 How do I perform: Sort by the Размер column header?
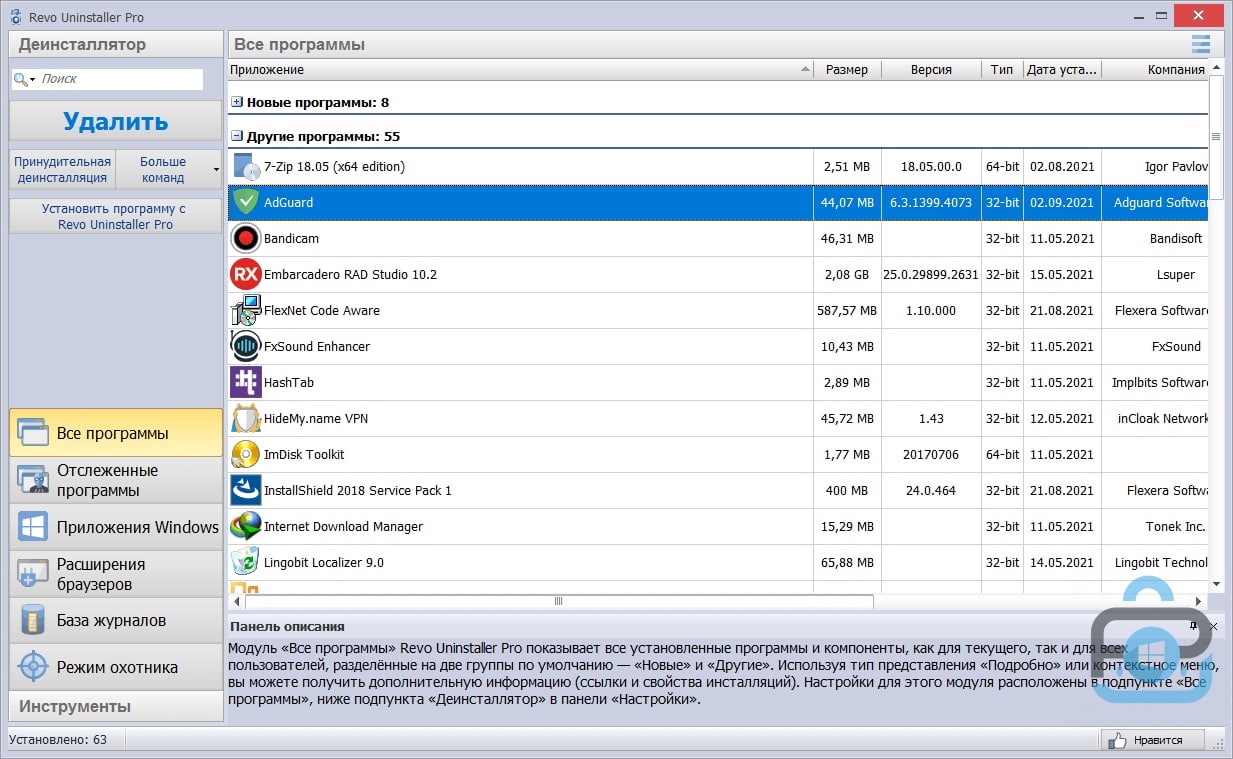point(847,69)
